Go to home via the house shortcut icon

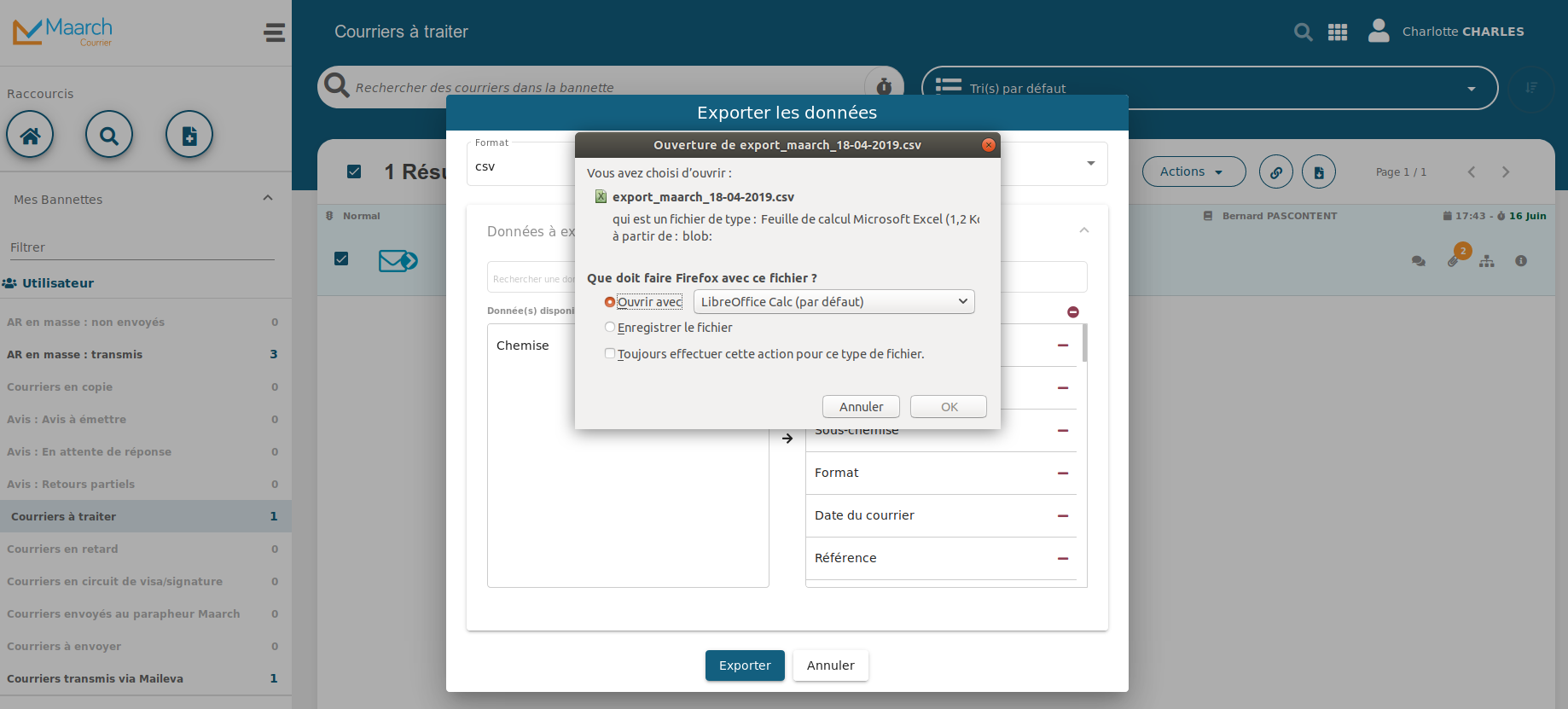pyautogui.click(x=30, y=135)
